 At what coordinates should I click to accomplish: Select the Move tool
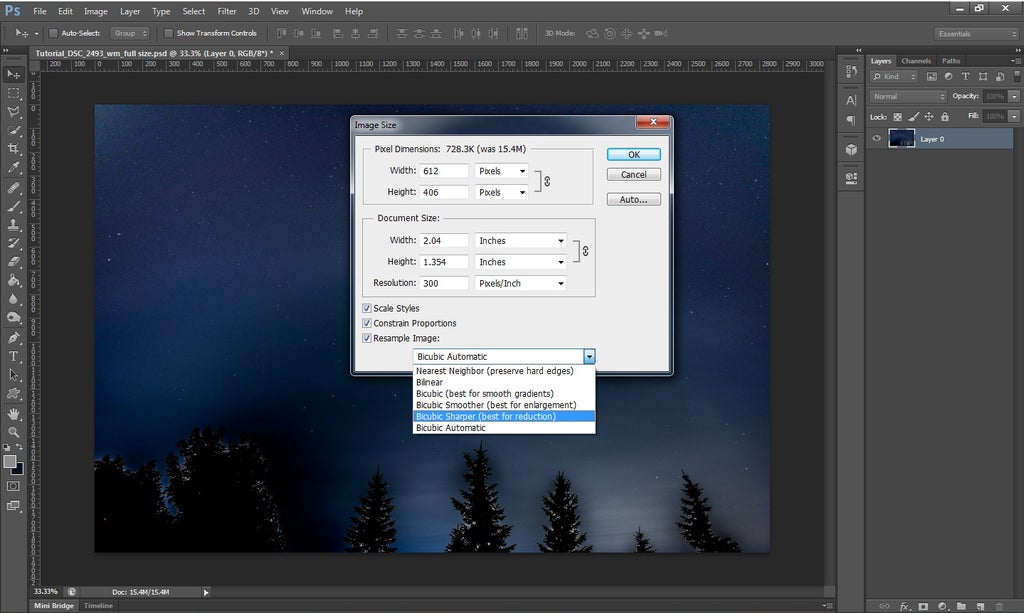coord(13,75)
